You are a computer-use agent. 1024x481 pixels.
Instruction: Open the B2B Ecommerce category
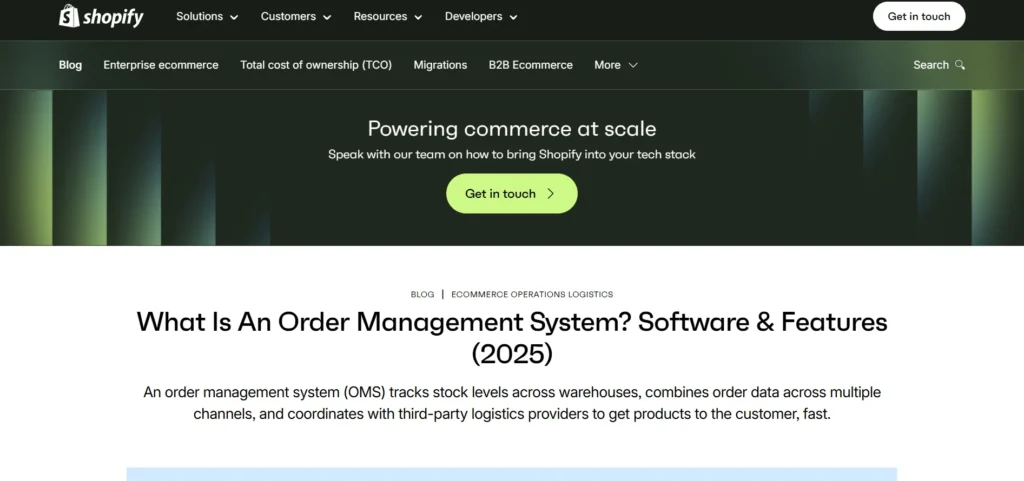click(531, 65)
